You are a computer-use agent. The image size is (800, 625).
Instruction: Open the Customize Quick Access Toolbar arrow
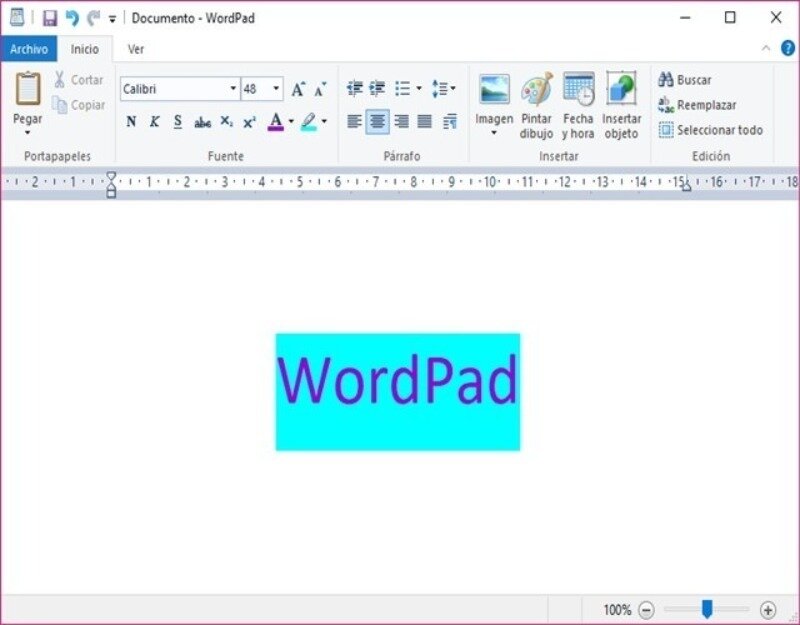pos(112,19)
